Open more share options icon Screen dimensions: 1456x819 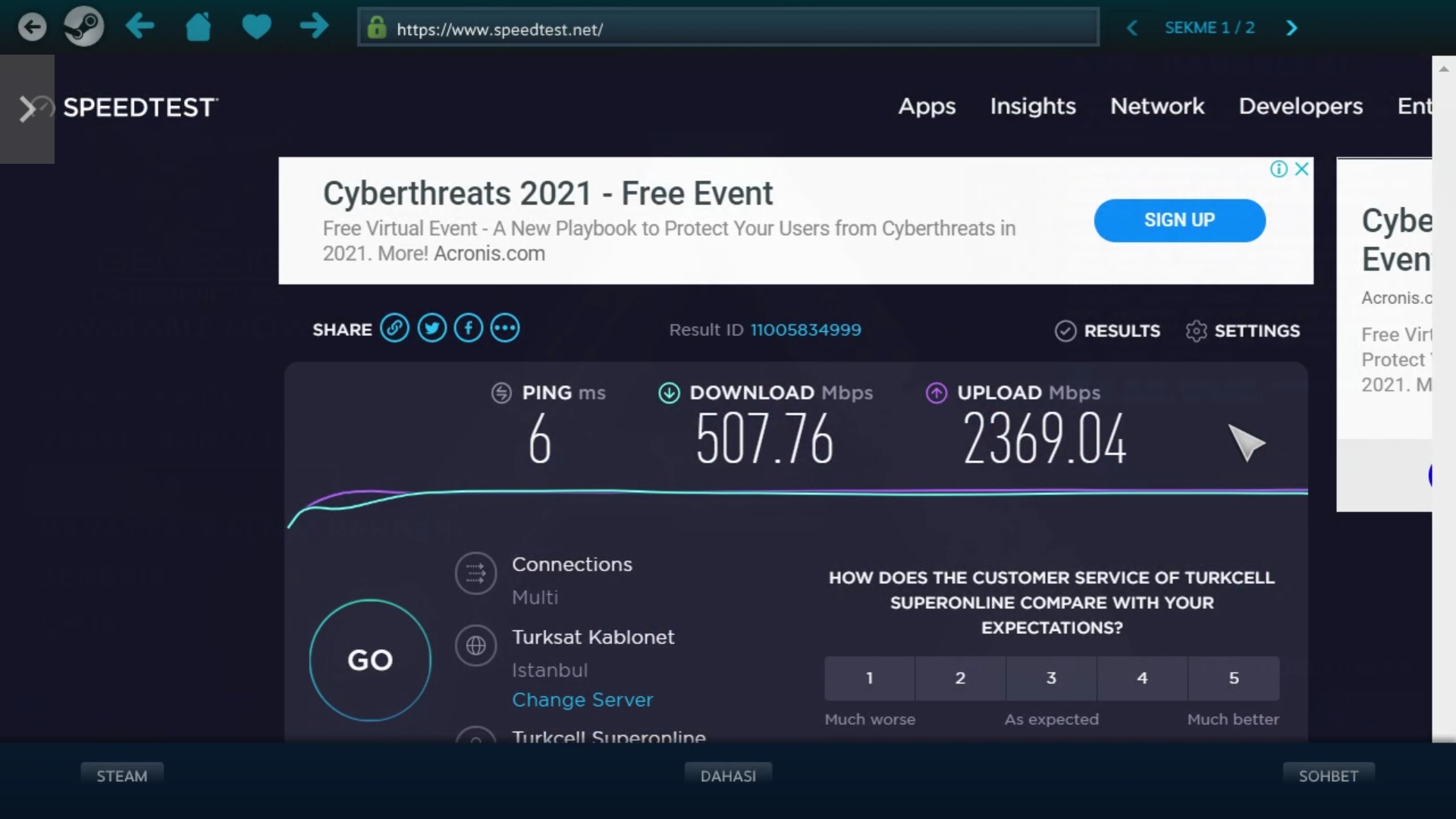[x=505, y=328]
